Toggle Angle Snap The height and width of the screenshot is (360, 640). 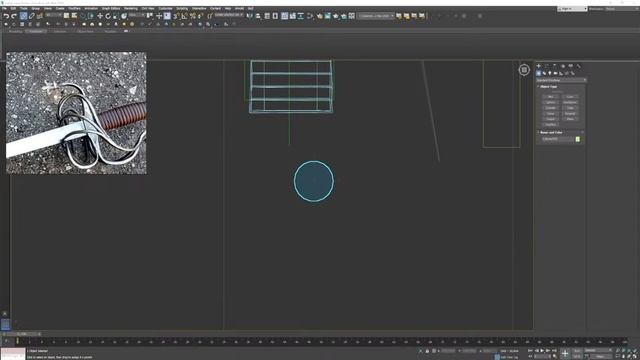point(184,16)
